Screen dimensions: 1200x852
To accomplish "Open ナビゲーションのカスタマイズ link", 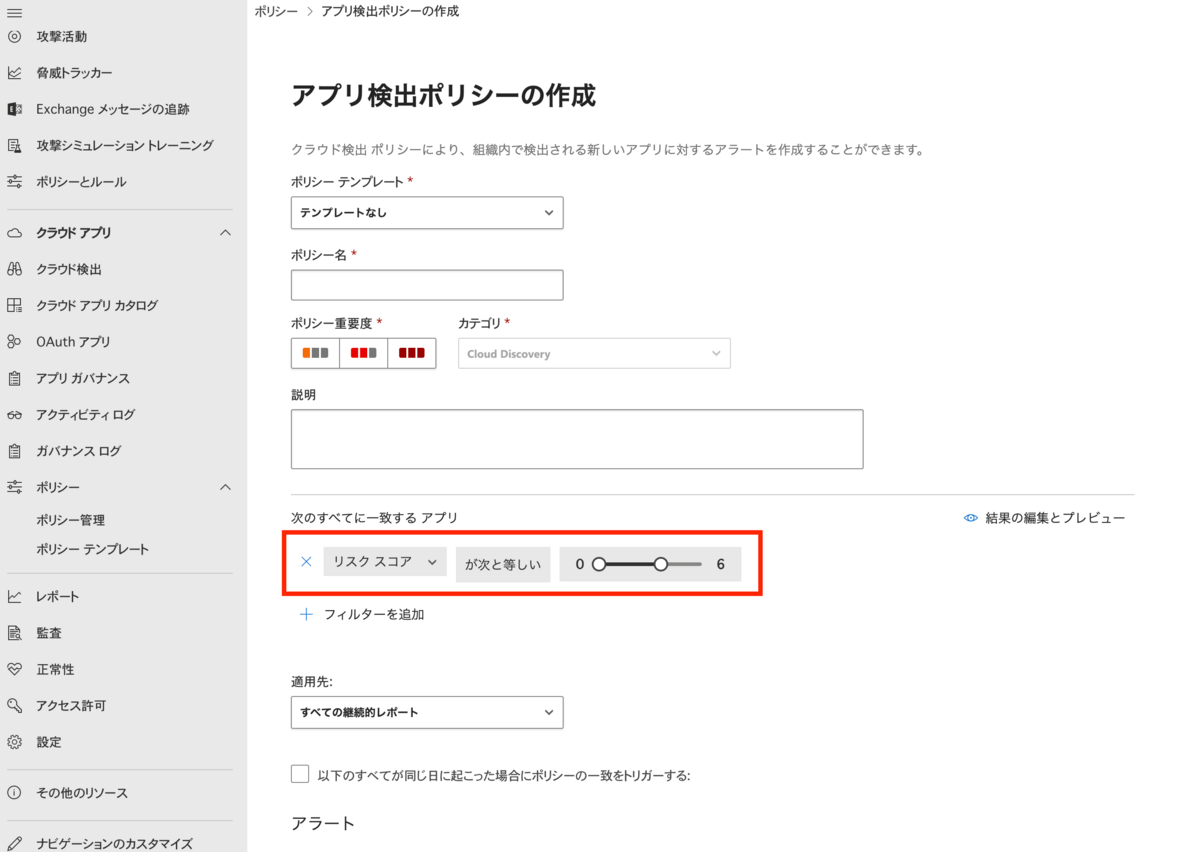I will coord(114,843).
